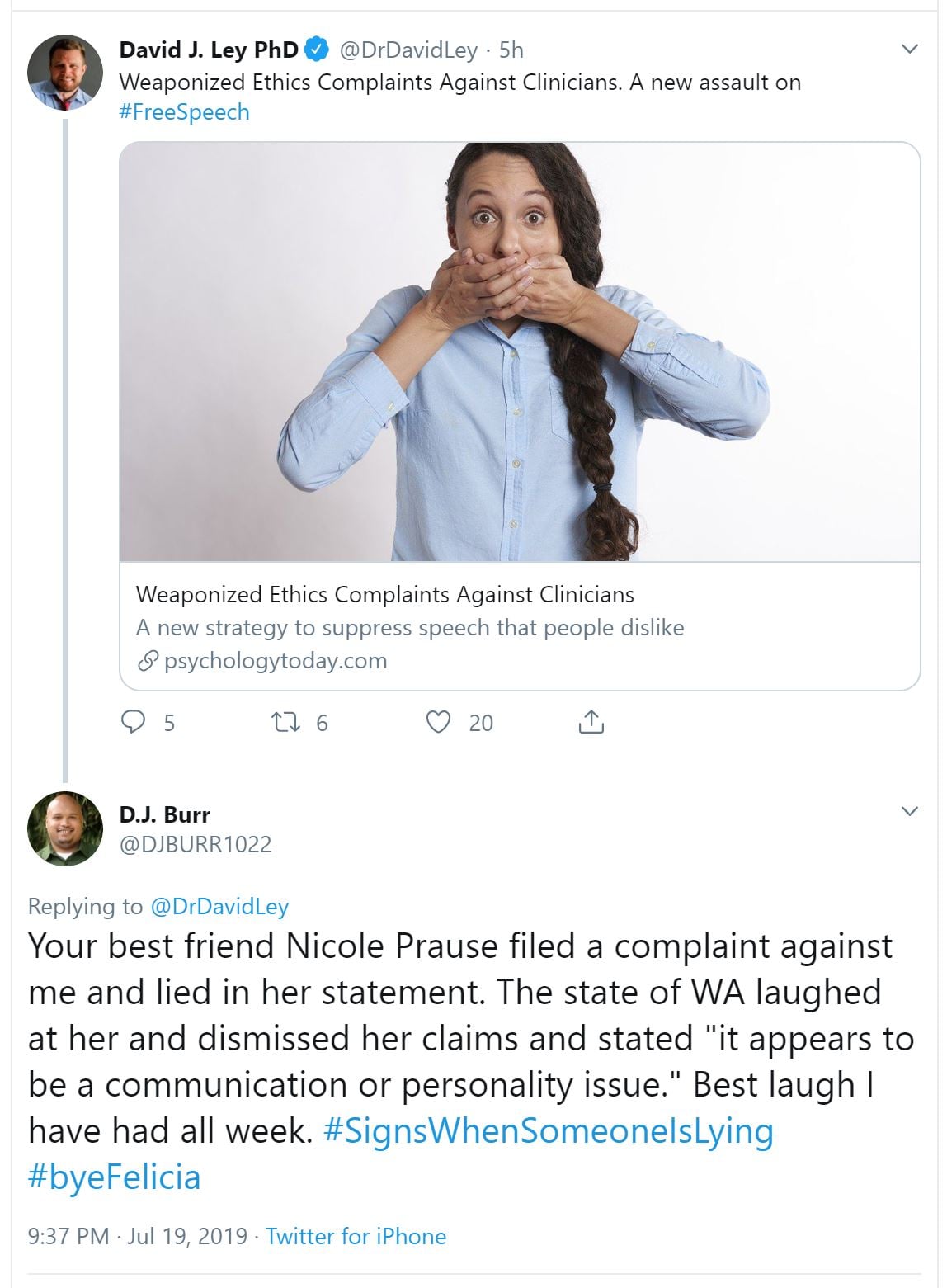Click the #FreeSpeech hashtag
The height and width of the screenshot is (1288, 947).
[x=184, y=112]
